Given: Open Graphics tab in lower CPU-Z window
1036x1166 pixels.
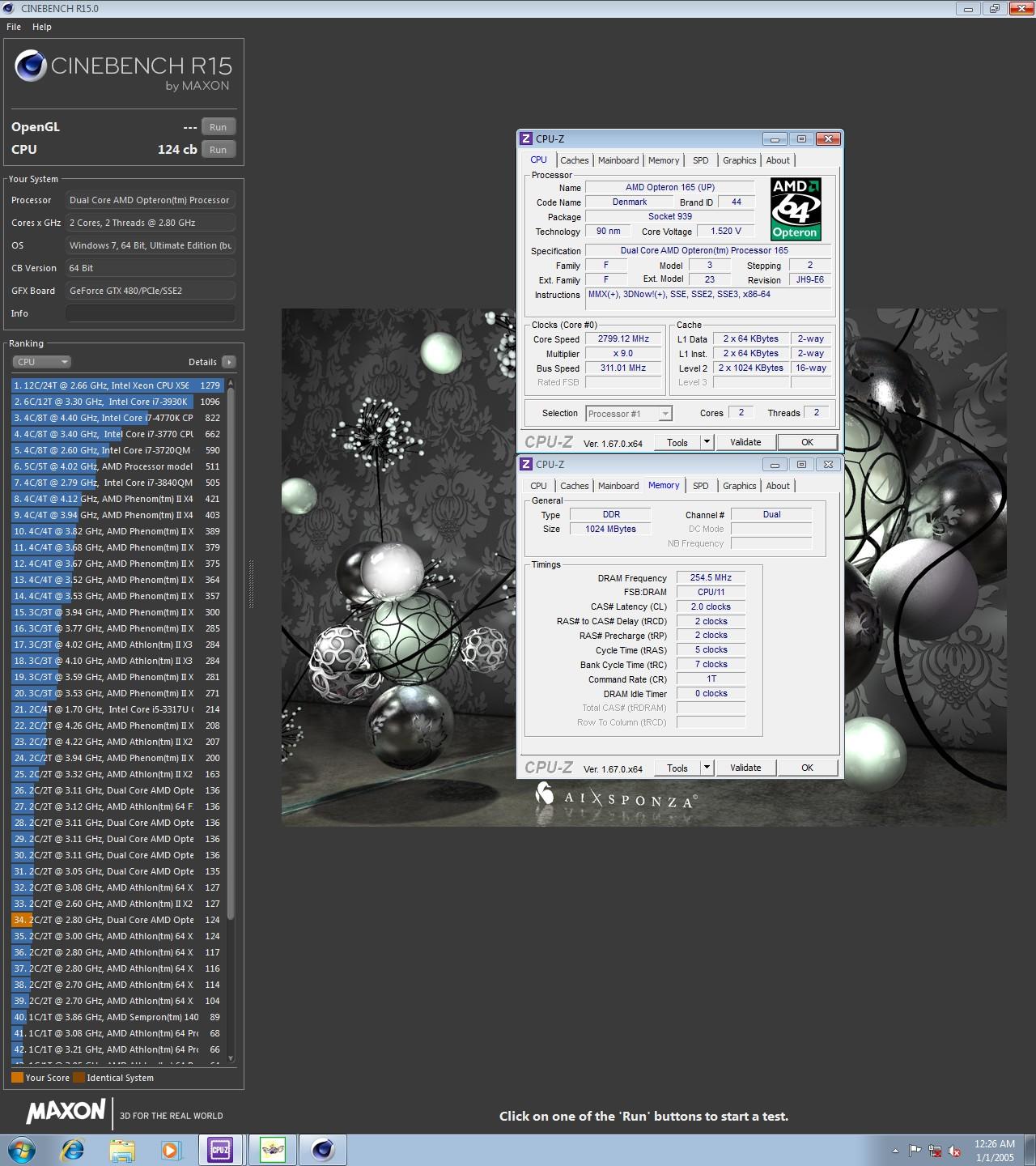Looking at the screenshot, I should tap(740, 486).
